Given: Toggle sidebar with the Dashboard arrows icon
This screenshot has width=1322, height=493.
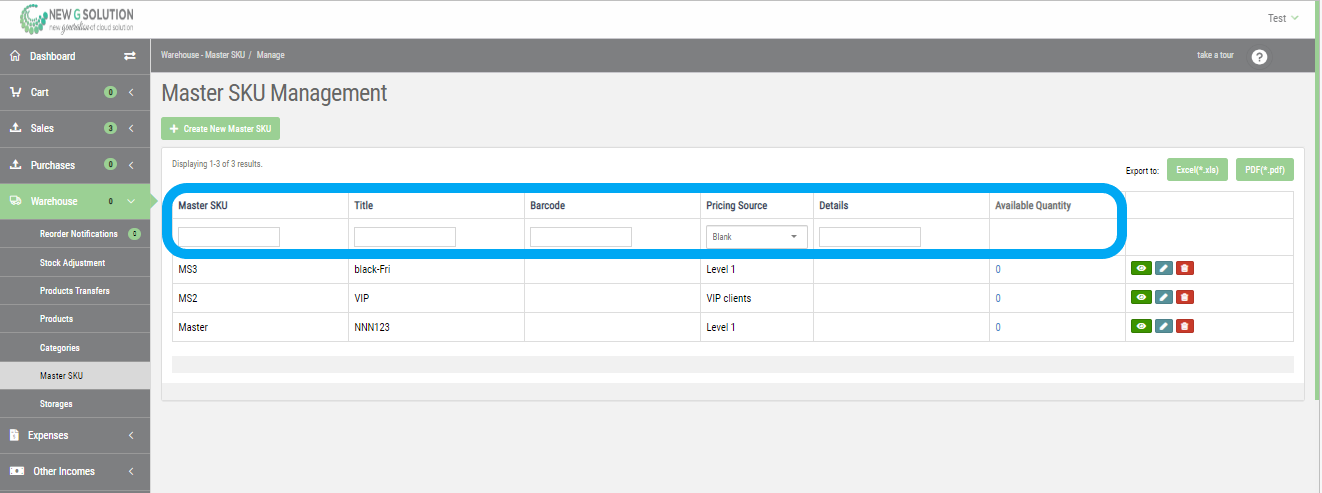Looking at the screenshot, I should click(x=129, y=56).
